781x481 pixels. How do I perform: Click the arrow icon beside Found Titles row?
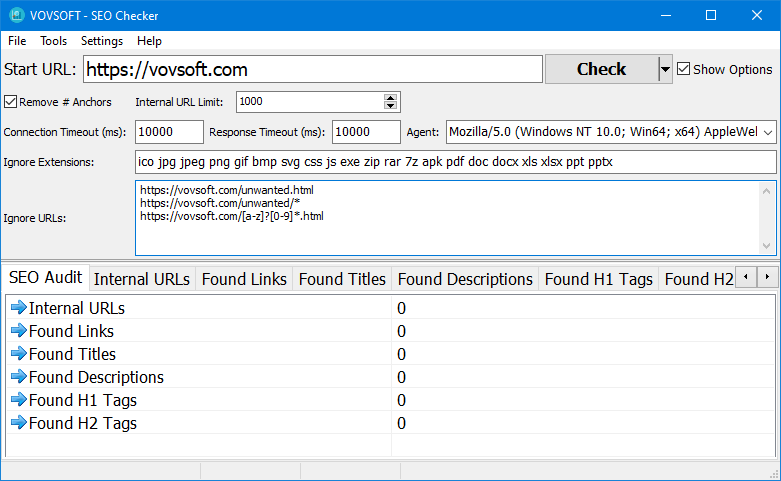click(x=18, y=354)
